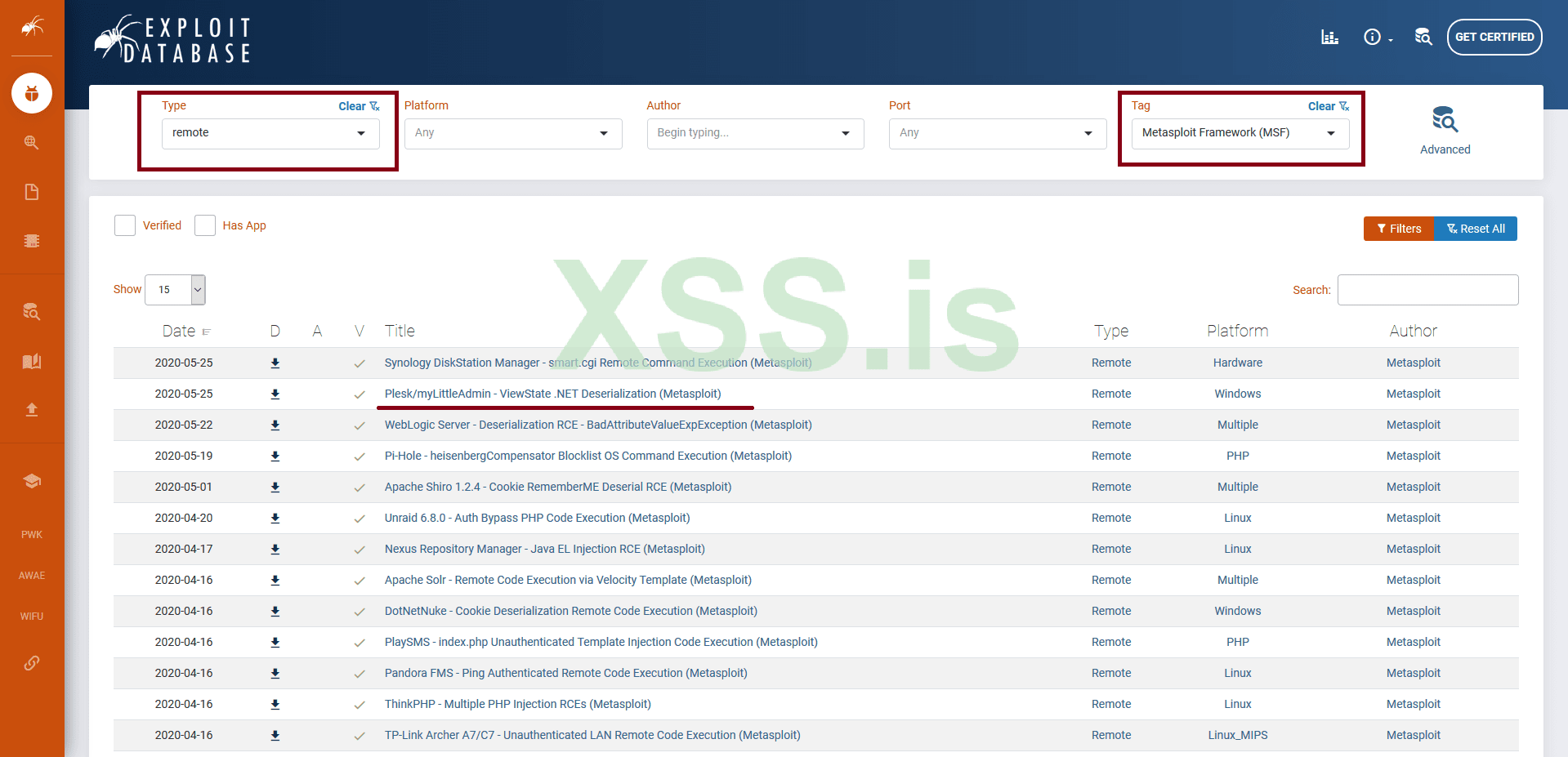Download the Nexus Repository Manager exploit
This screenshot has width=1568, height=757.
click(275, 550)
